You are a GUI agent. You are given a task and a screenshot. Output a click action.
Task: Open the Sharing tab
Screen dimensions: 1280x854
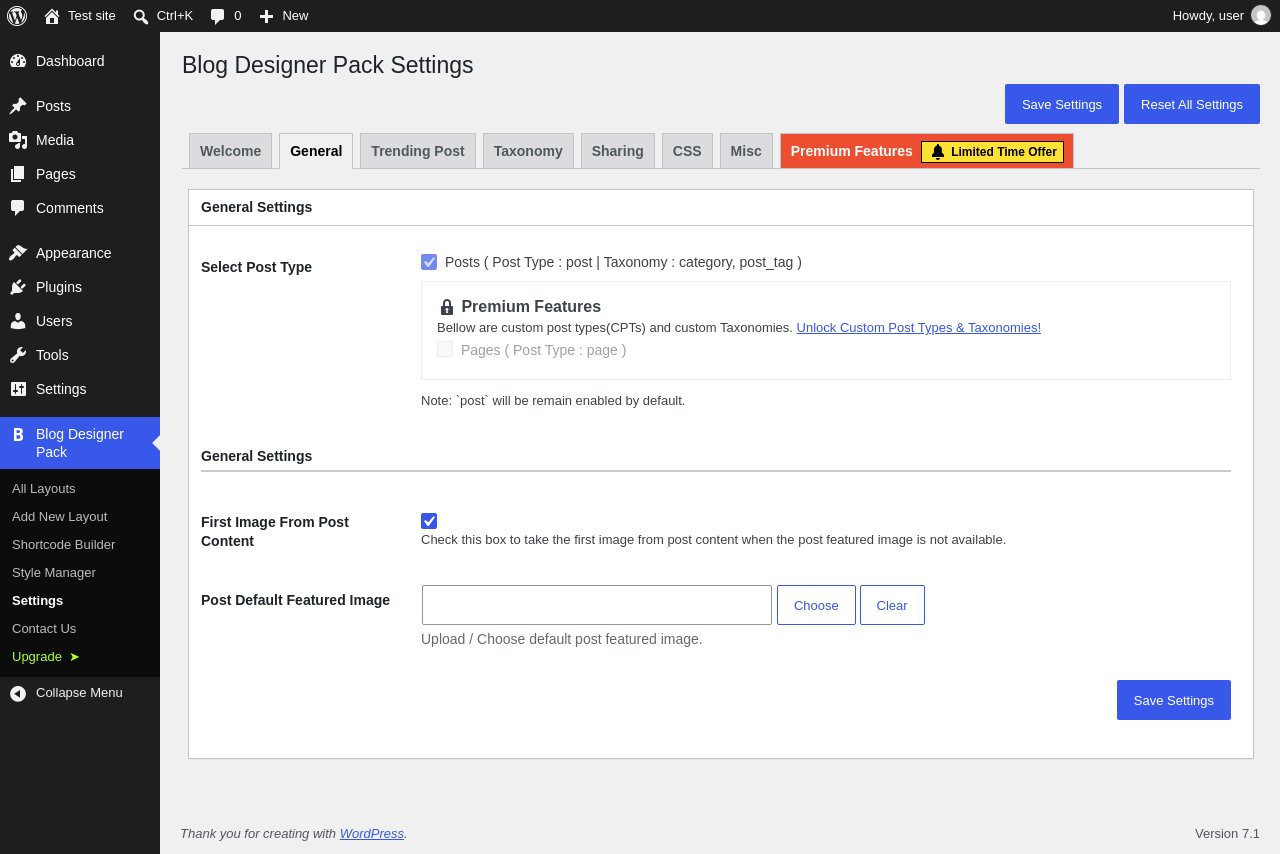618,151
